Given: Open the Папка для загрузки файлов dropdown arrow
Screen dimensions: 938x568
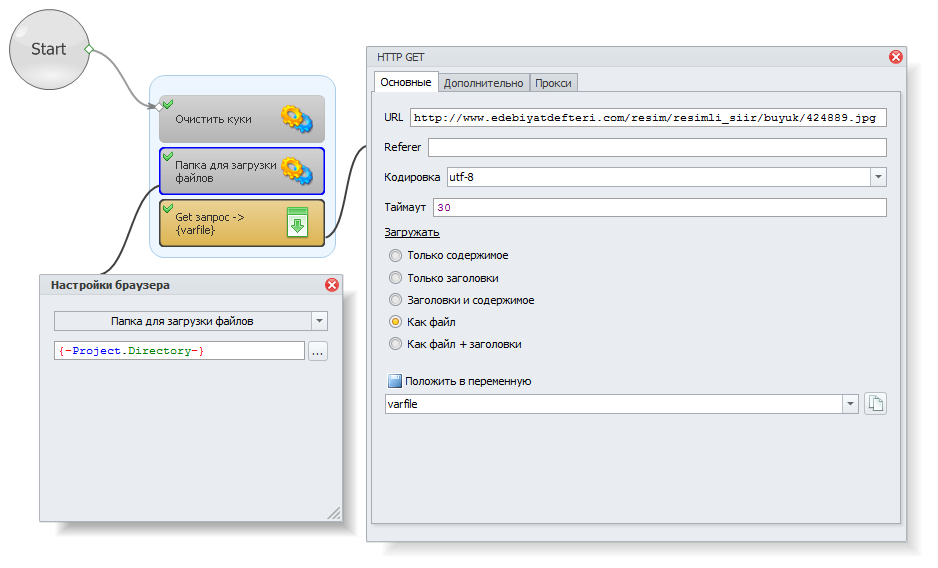Looking at the screenshot, I should (x=319, y=321).
